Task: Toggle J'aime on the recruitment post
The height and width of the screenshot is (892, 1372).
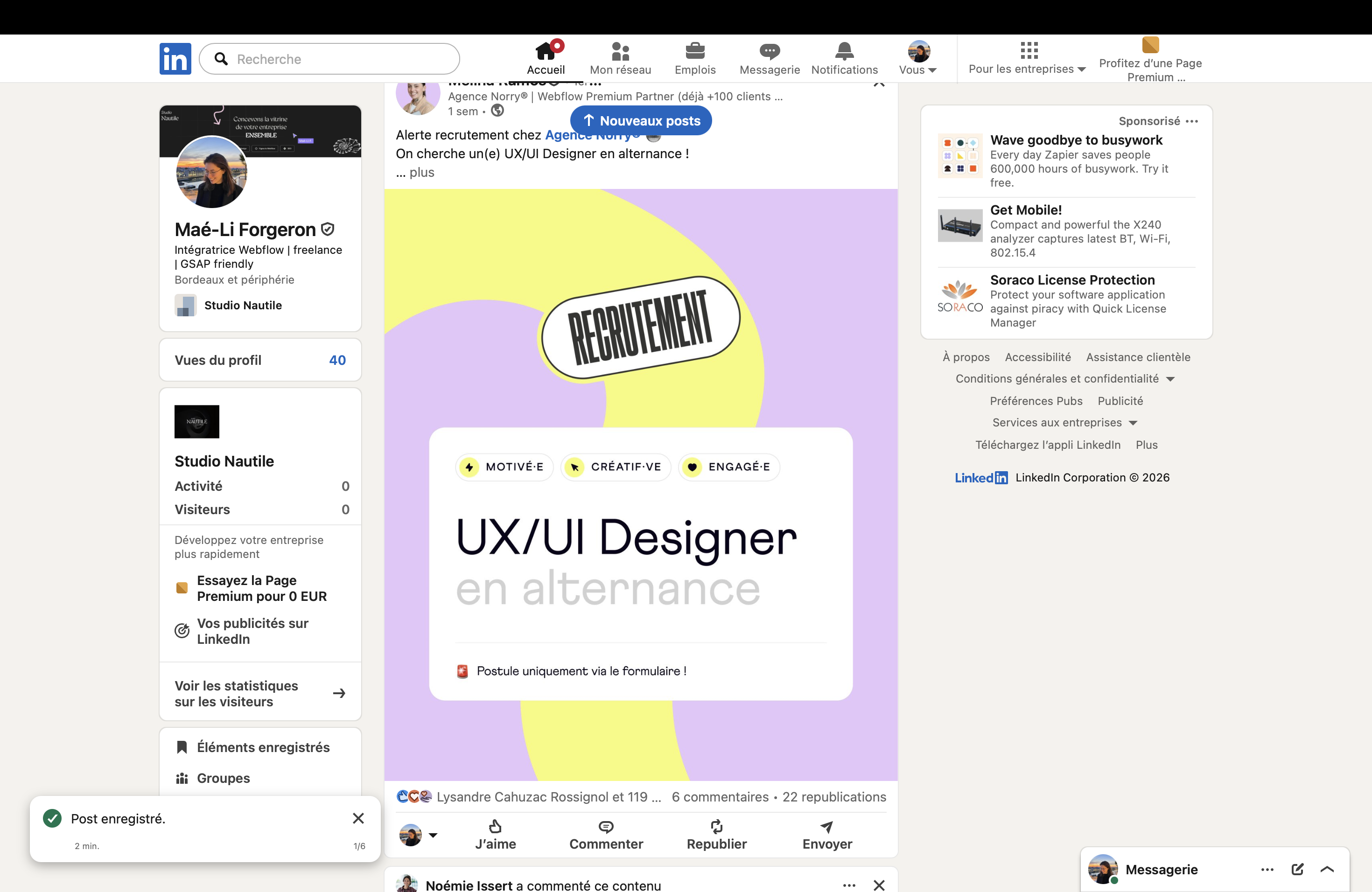Action: pos(495,835)
